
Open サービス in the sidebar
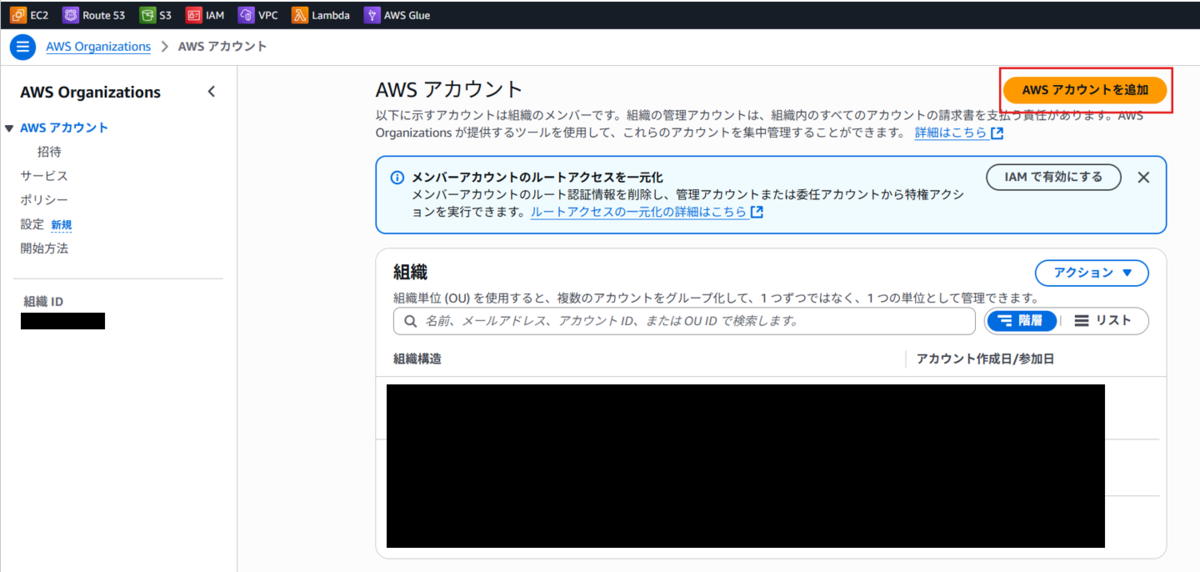point(44,176)
